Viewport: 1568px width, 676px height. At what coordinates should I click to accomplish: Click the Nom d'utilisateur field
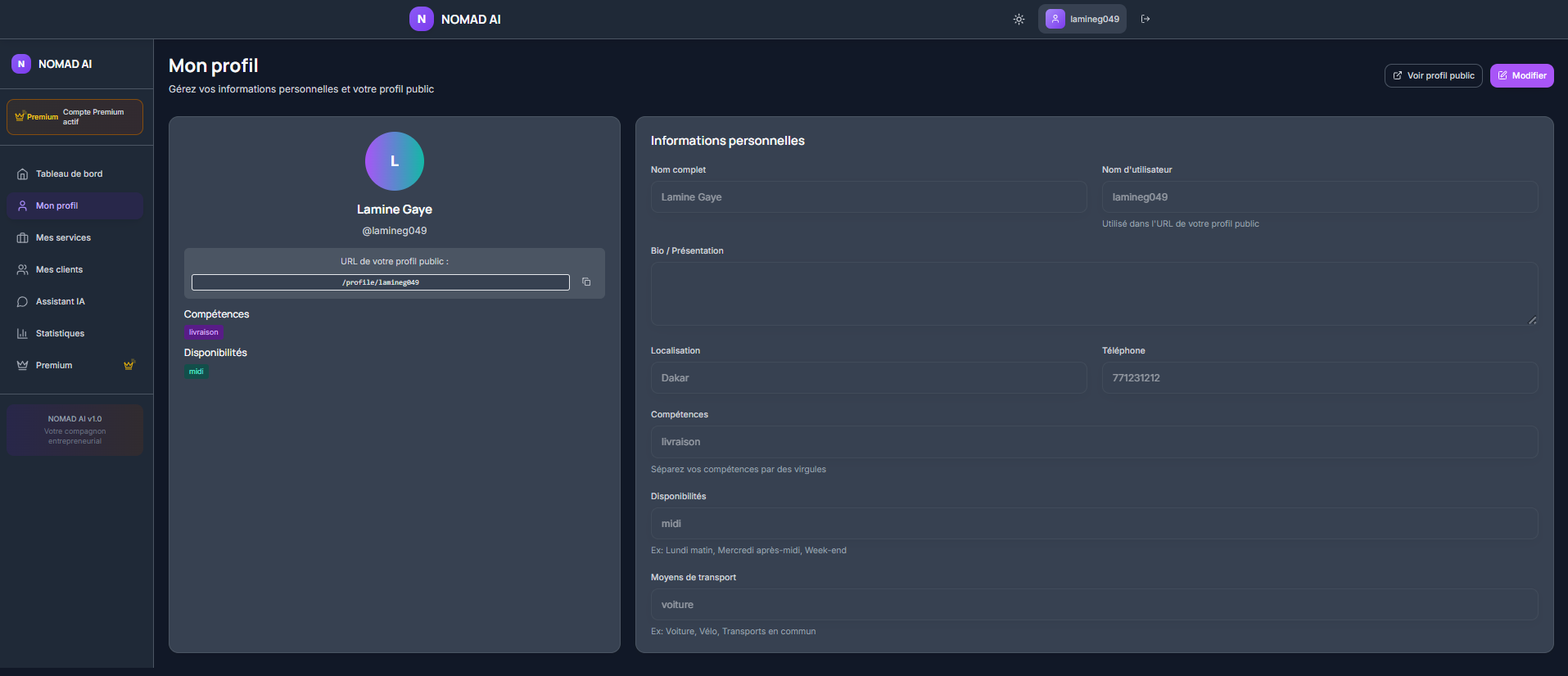[1320, 197]
